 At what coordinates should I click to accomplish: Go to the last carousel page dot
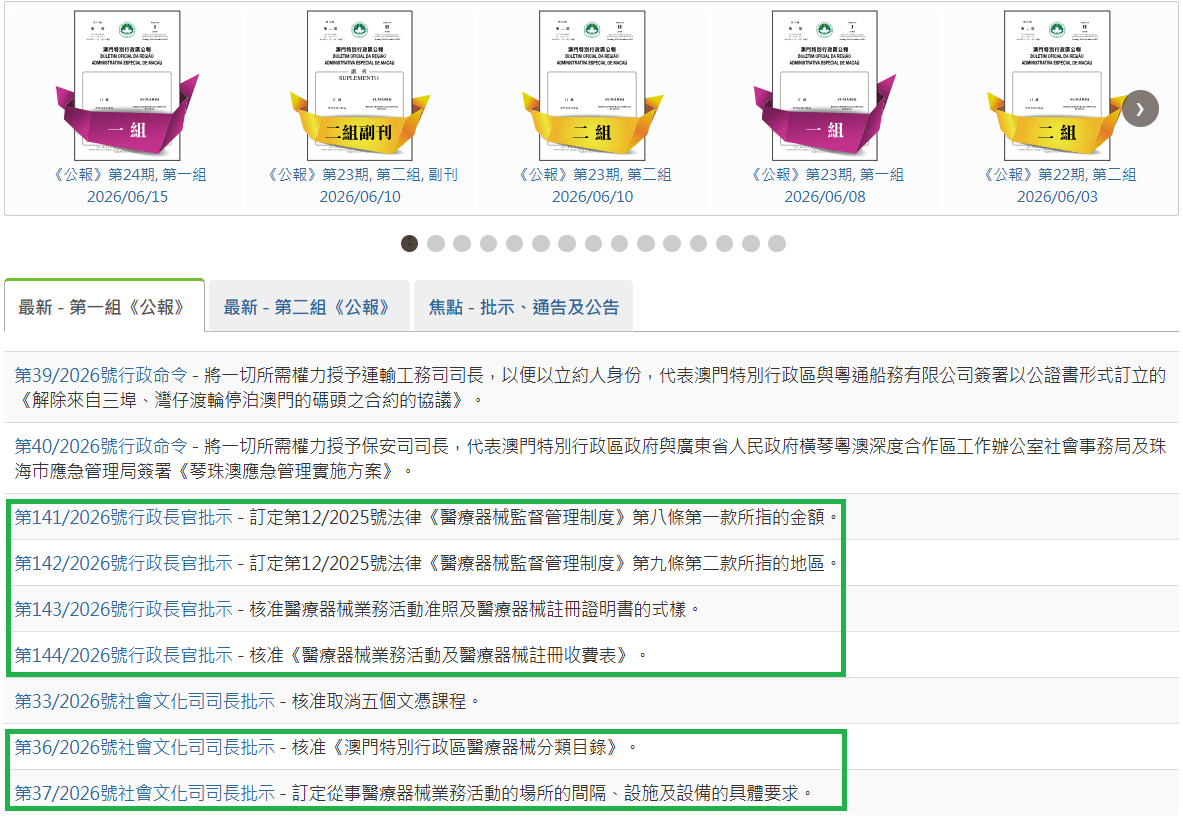click(777, 244)
